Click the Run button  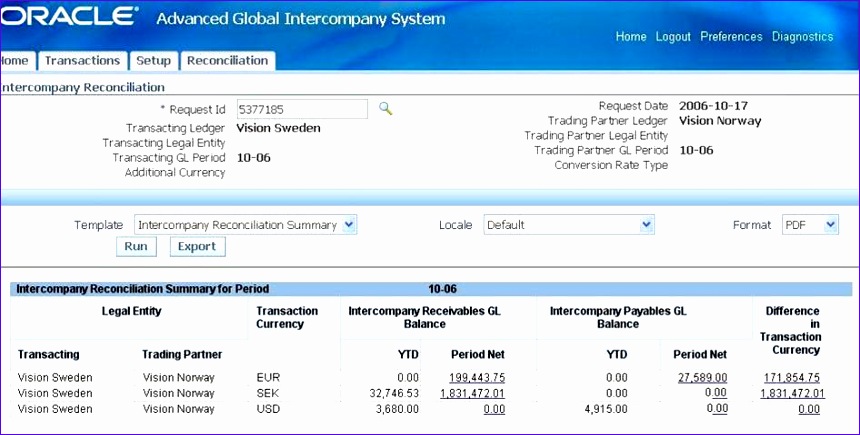pyautogui.click(x=136, y=246)
